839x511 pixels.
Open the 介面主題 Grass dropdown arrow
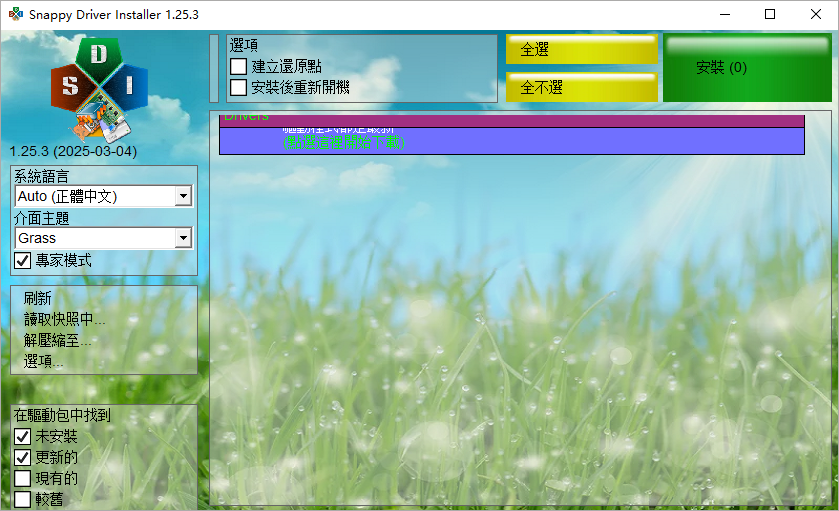[183, 238]
